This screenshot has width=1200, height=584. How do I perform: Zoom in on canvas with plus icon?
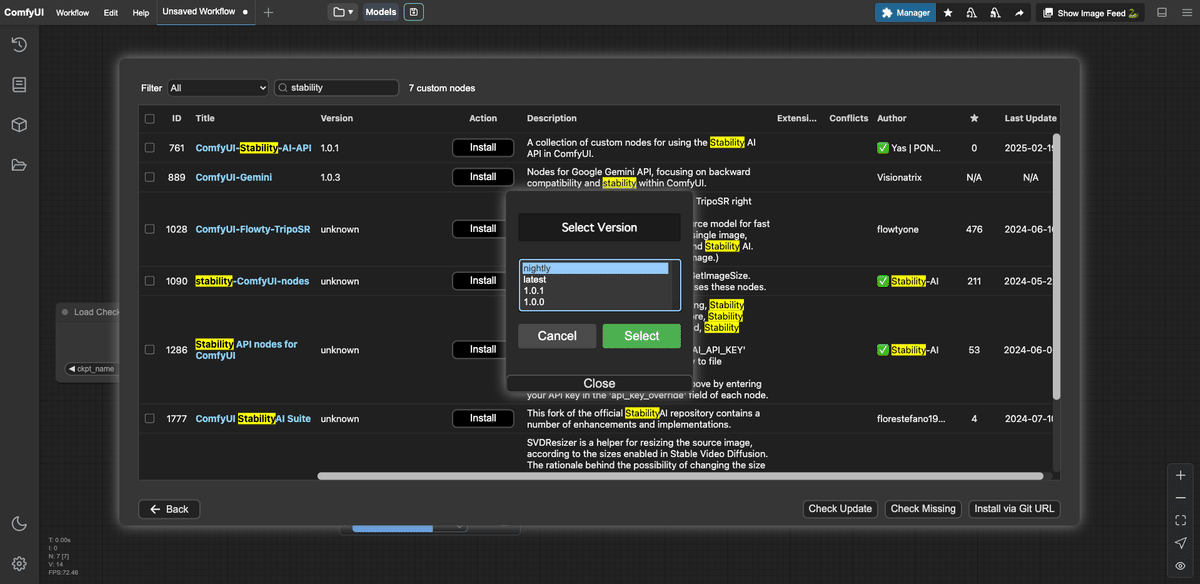(x=1181, y=476)
